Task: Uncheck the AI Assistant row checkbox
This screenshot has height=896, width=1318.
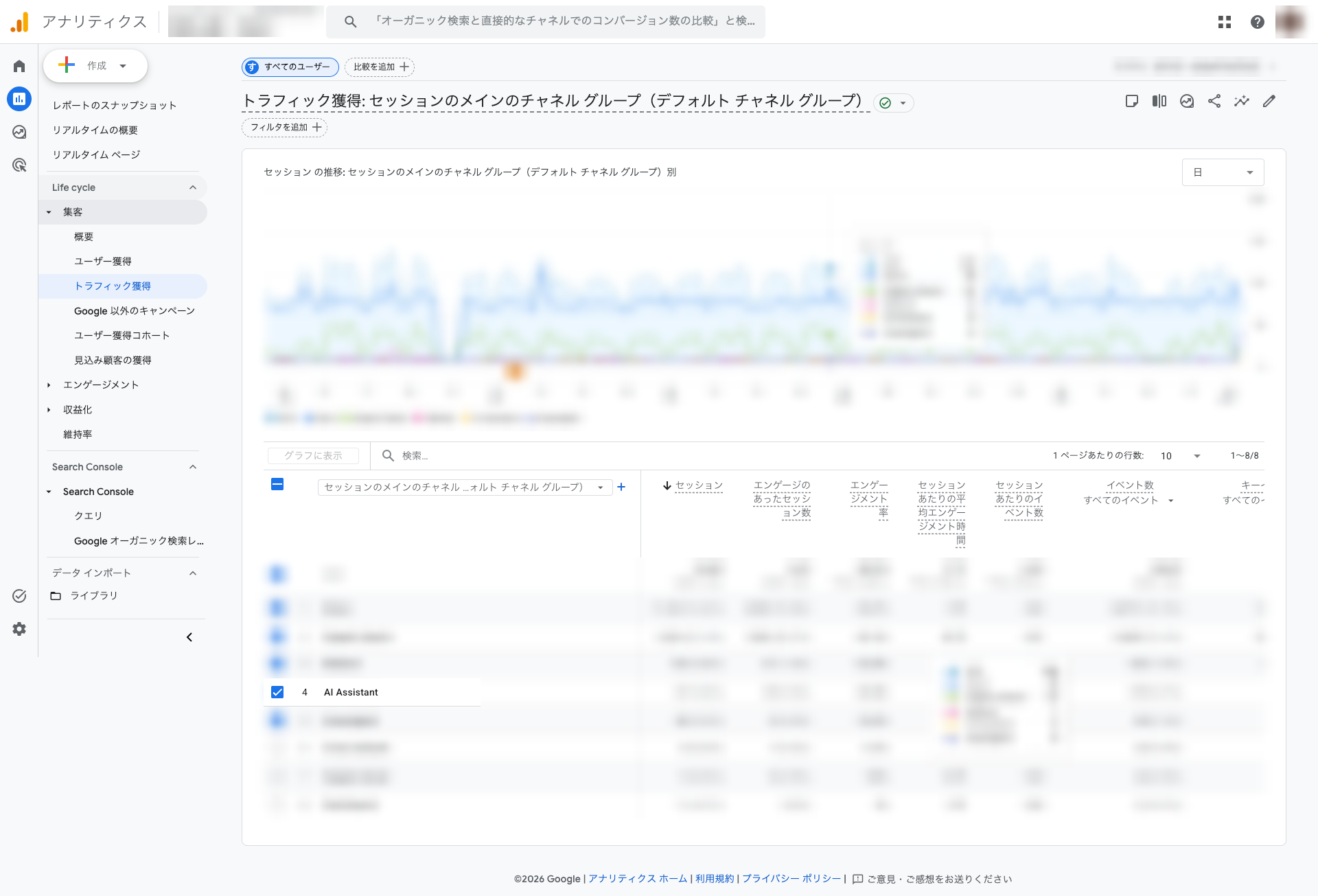Action: click(277, 692)
